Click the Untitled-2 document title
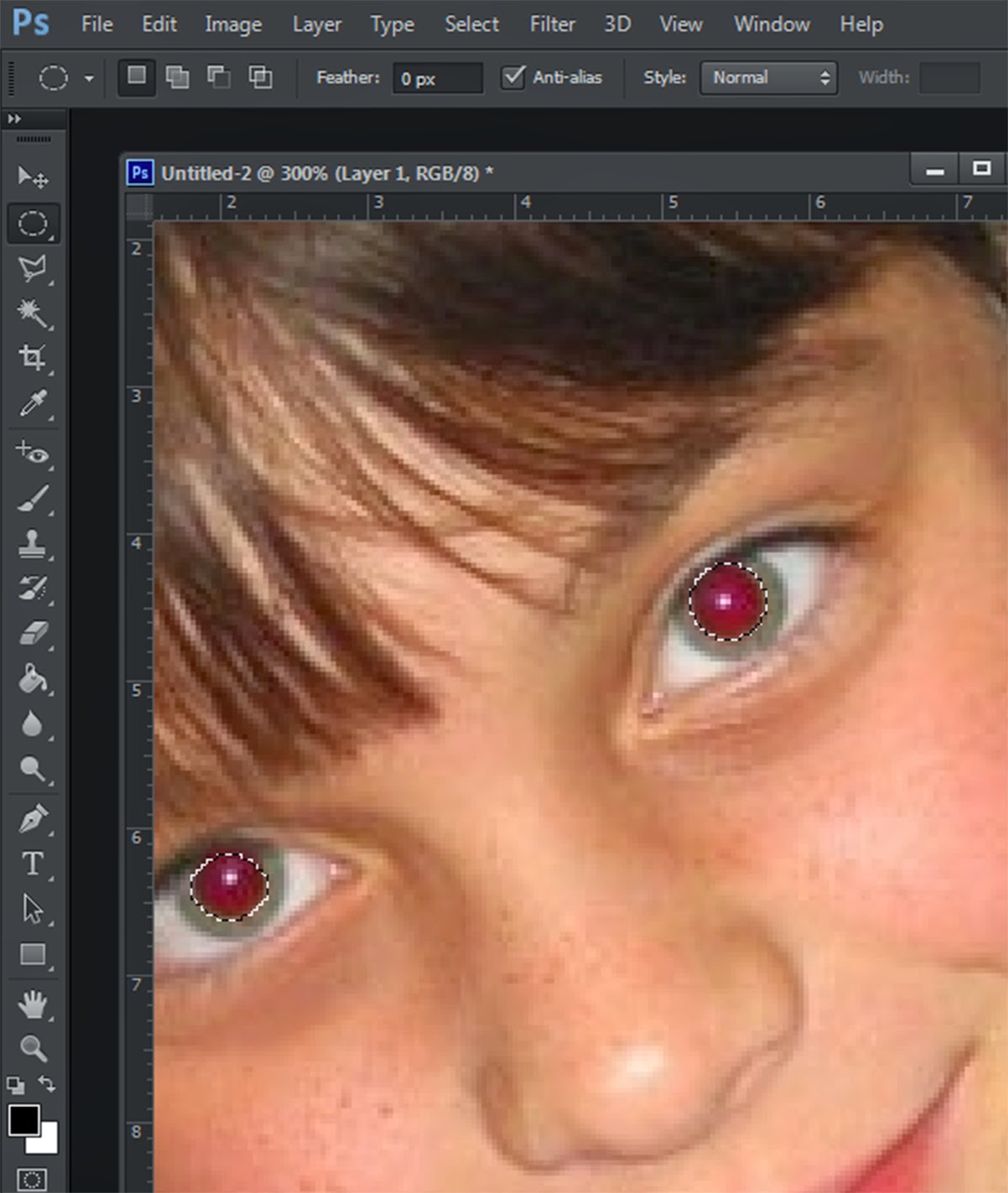Screen dimensions: 1008x1193 (327, 173)
